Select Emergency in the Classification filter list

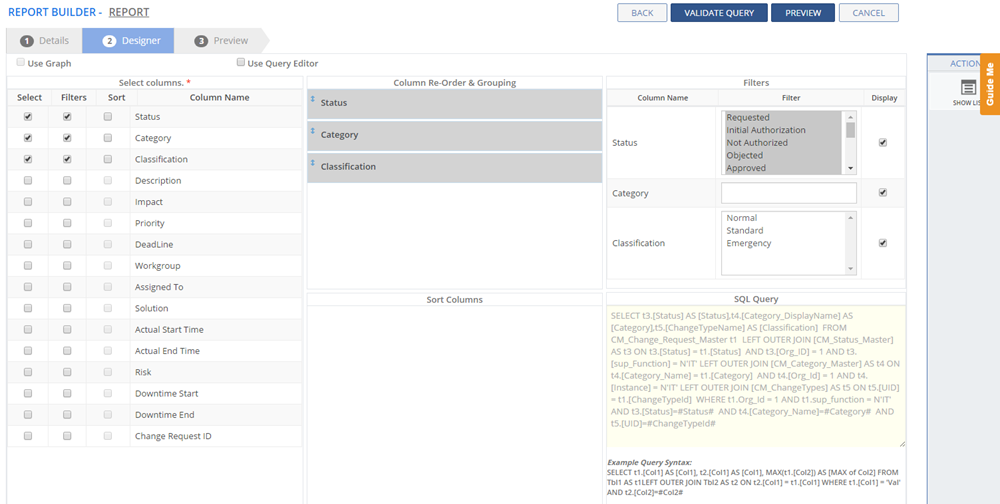click(748, 243)
